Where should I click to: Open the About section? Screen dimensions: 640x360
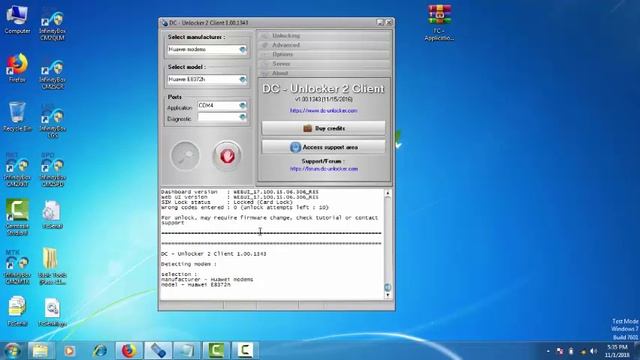tap(324, 73)
